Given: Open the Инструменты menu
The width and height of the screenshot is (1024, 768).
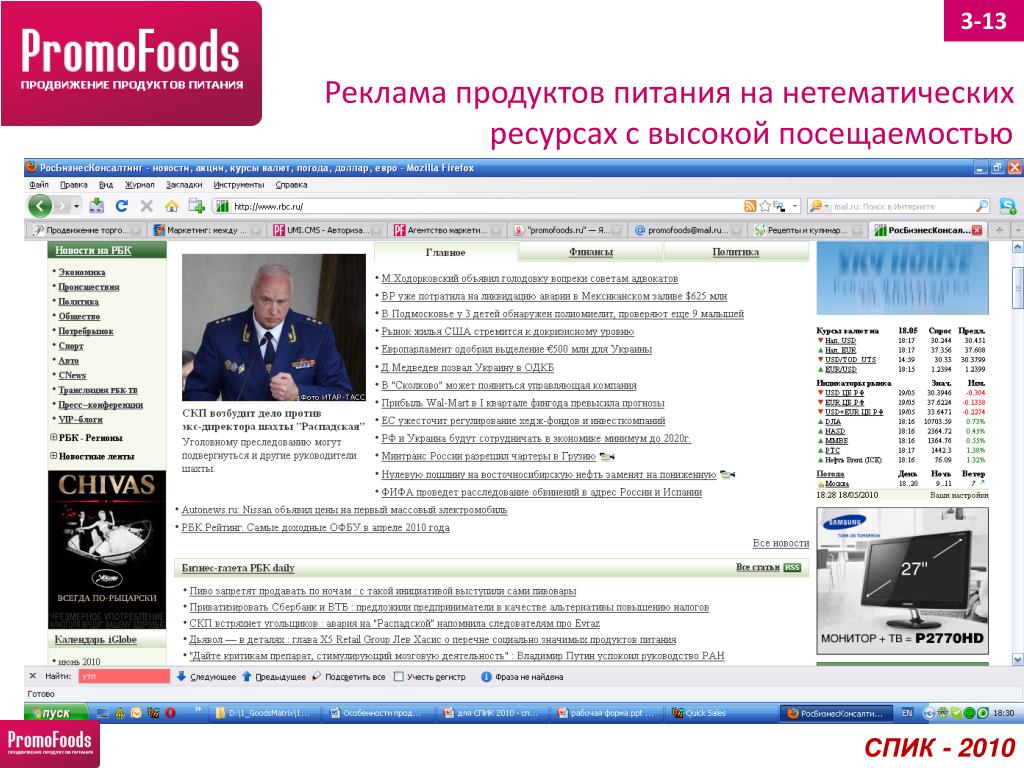Looking at the screenshot, I should pos(238,185).
